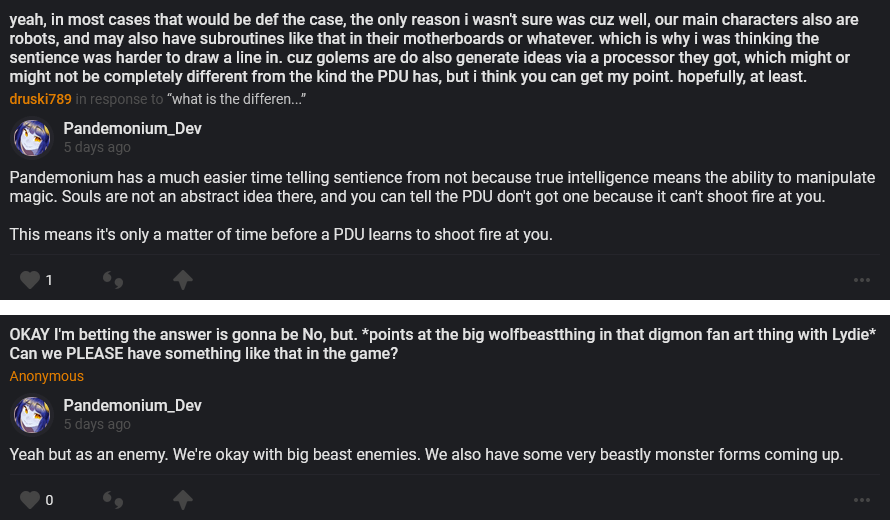Viewport: 890px width, 520px height.
Task: Click the Anonymous asker label
Action: (x=47, y=376)
